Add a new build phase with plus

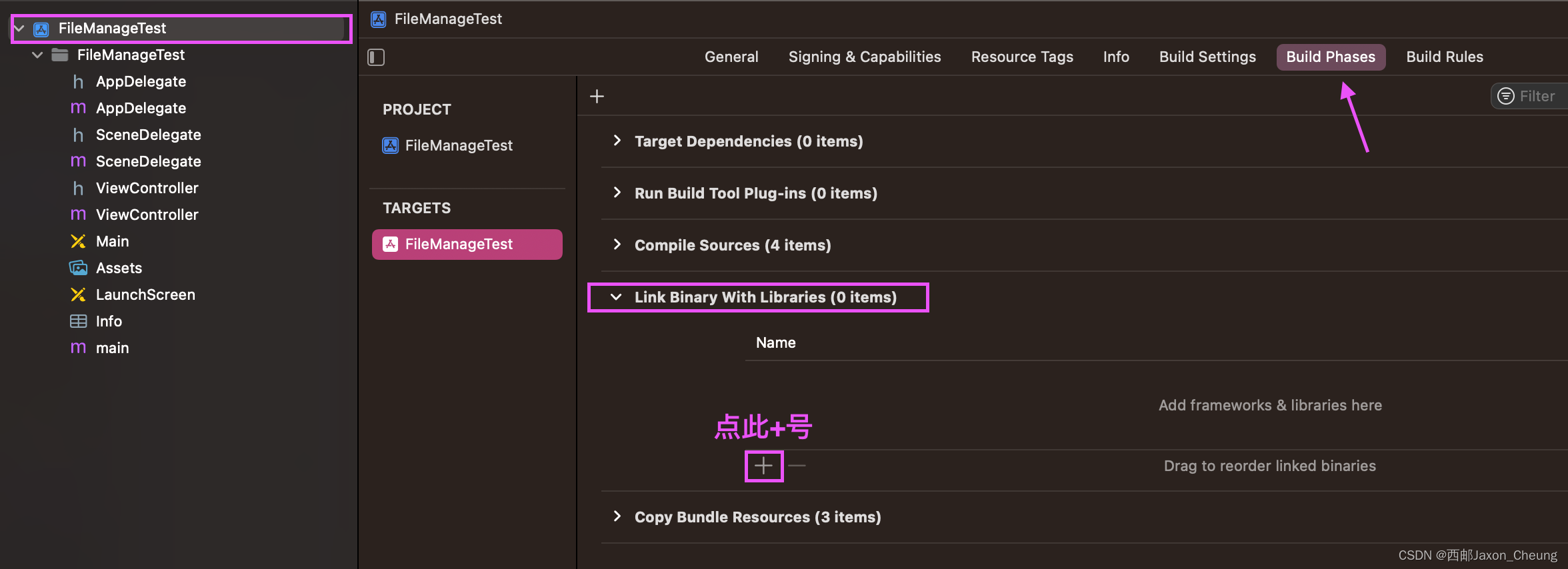(x=597, y=97)
